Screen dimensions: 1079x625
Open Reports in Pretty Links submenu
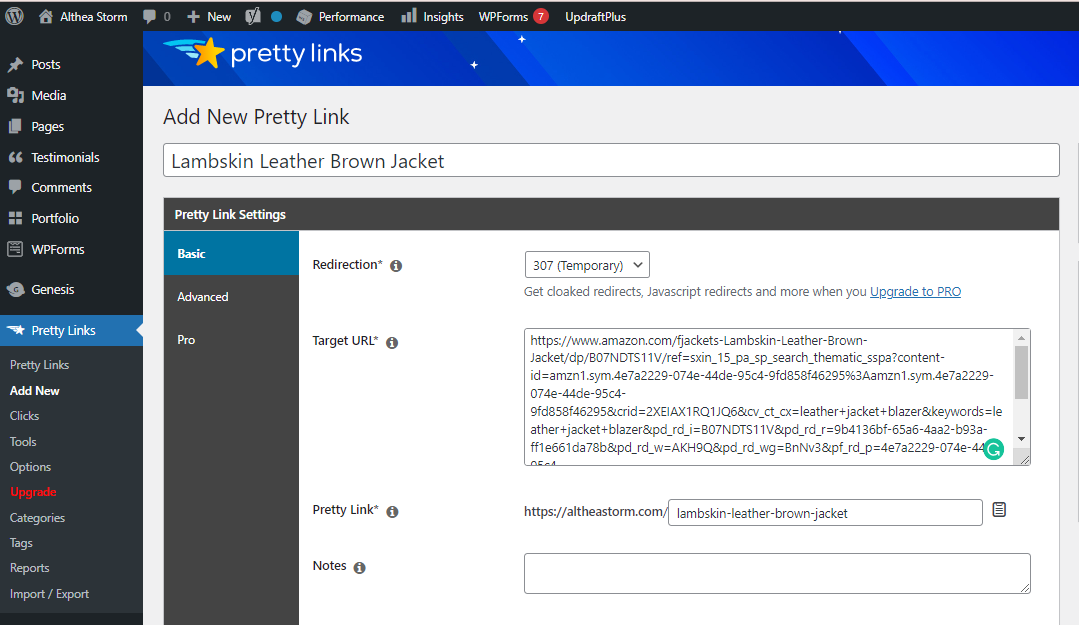(x=30, y=568)
